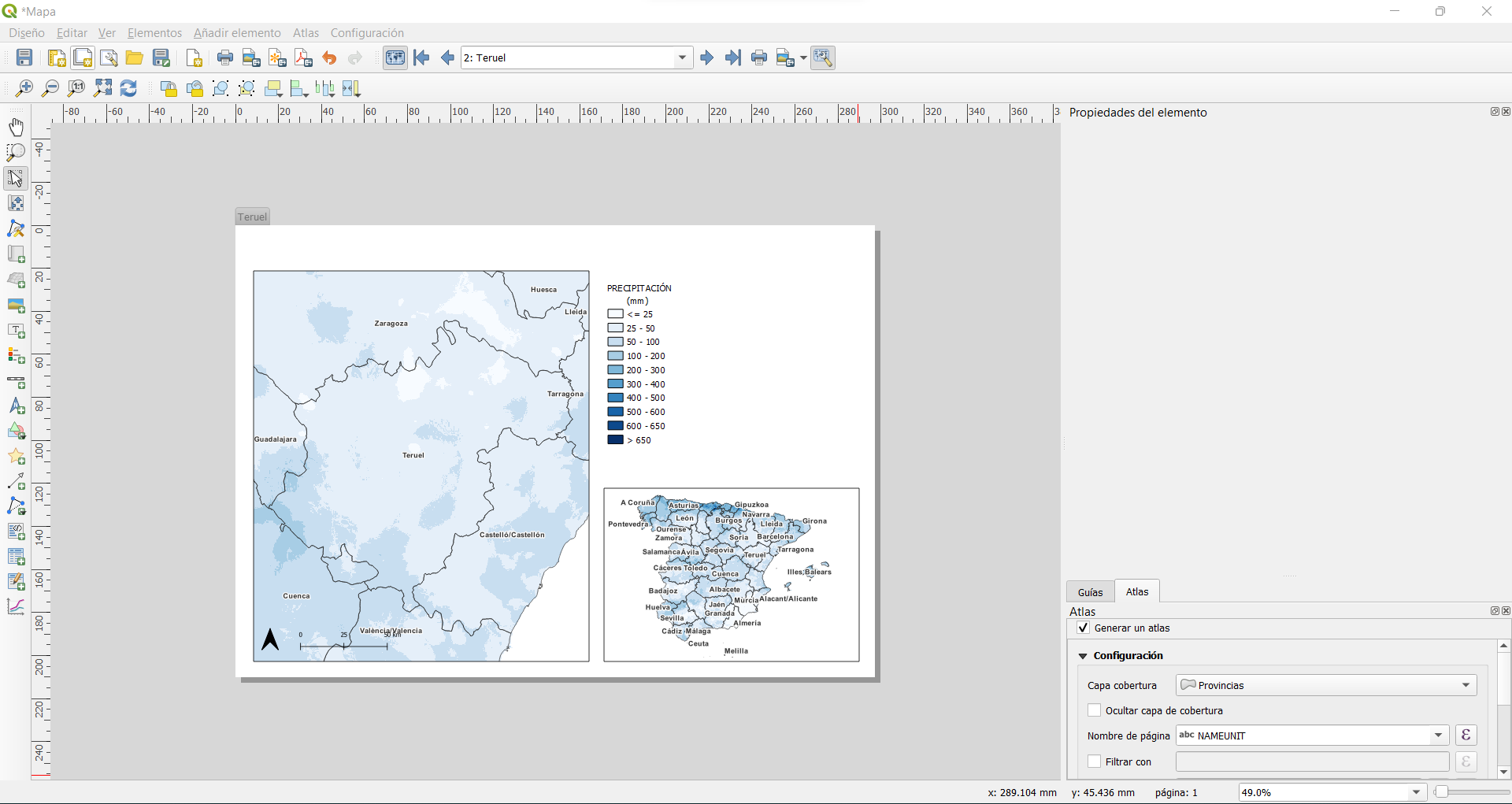Select the Add Label tool
Viewport: 1512px width, 804px height.
[x=16, y=332]
